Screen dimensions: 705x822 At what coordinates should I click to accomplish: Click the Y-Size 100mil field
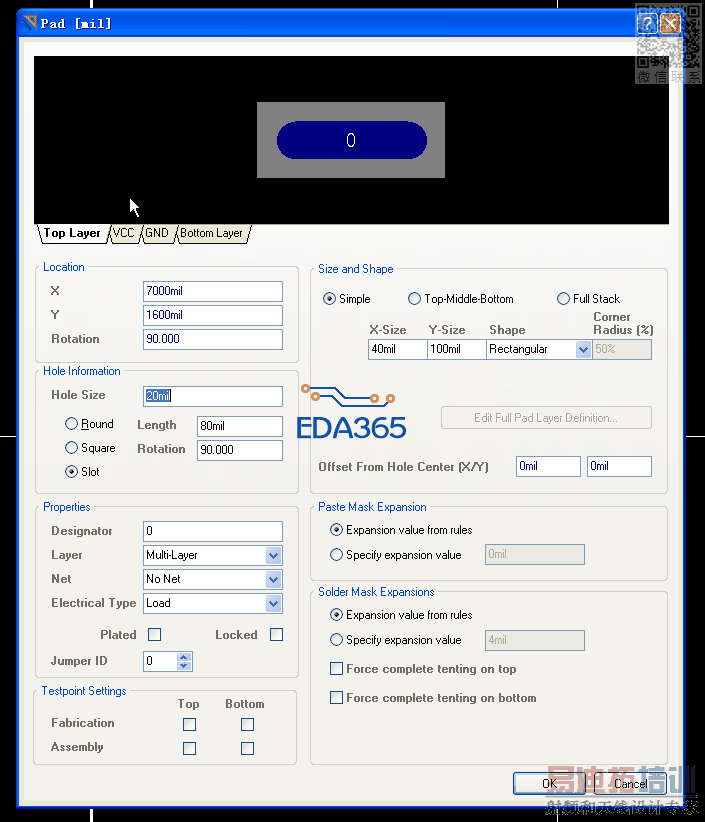(x=457, y=349)
